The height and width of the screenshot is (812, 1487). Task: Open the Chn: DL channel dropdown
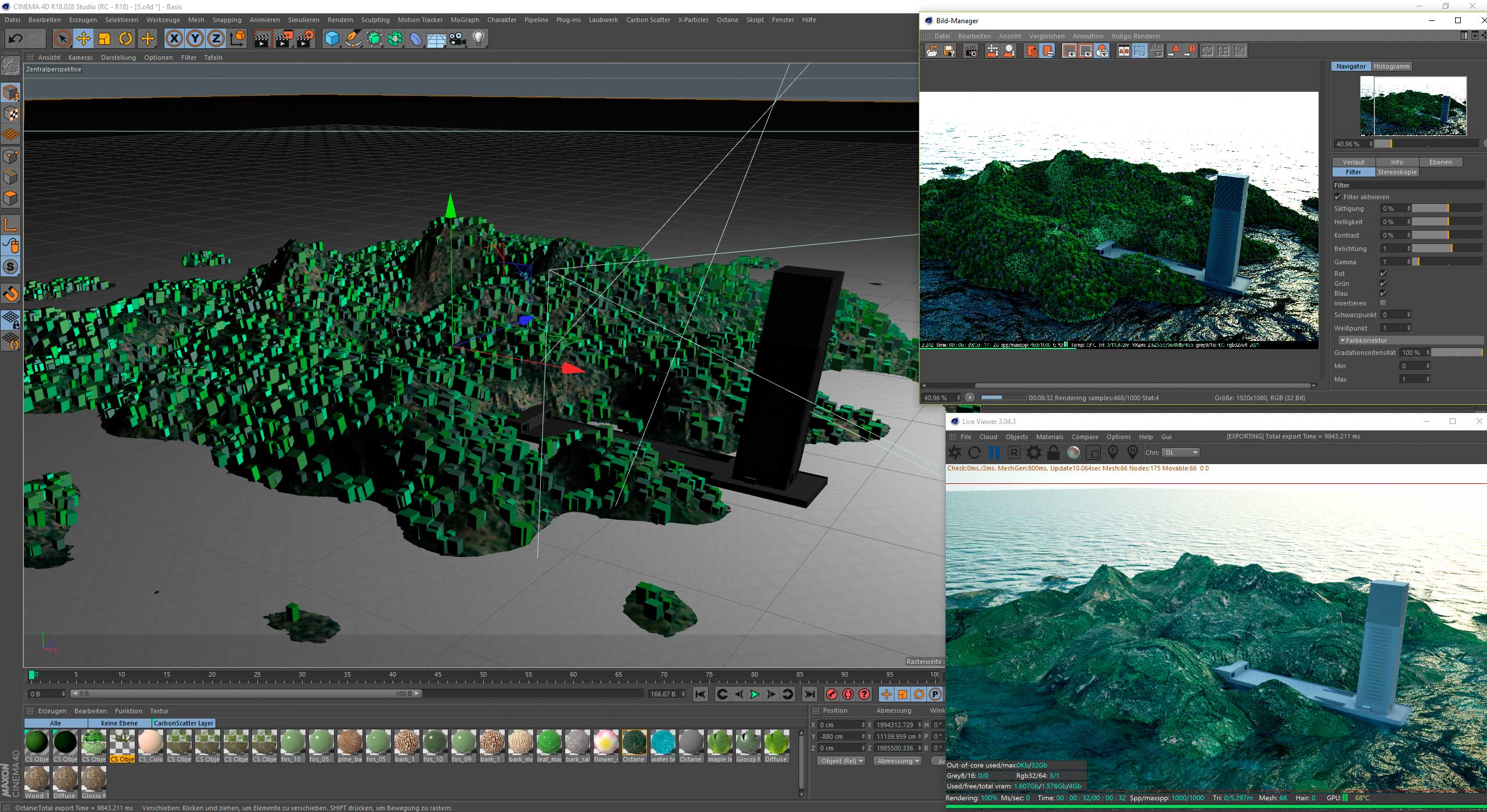1181,452
